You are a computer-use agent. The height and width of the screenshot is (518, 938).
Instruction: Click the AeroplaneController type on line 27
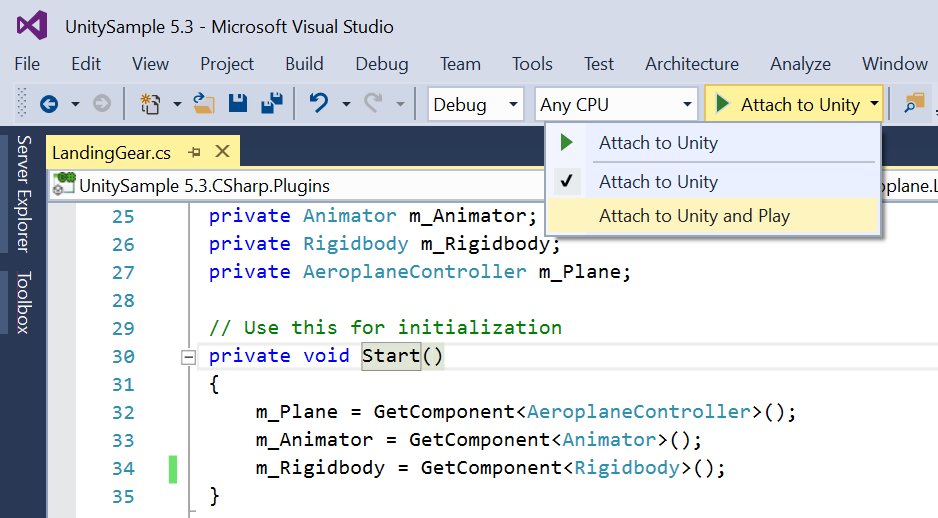click(415, 272)
